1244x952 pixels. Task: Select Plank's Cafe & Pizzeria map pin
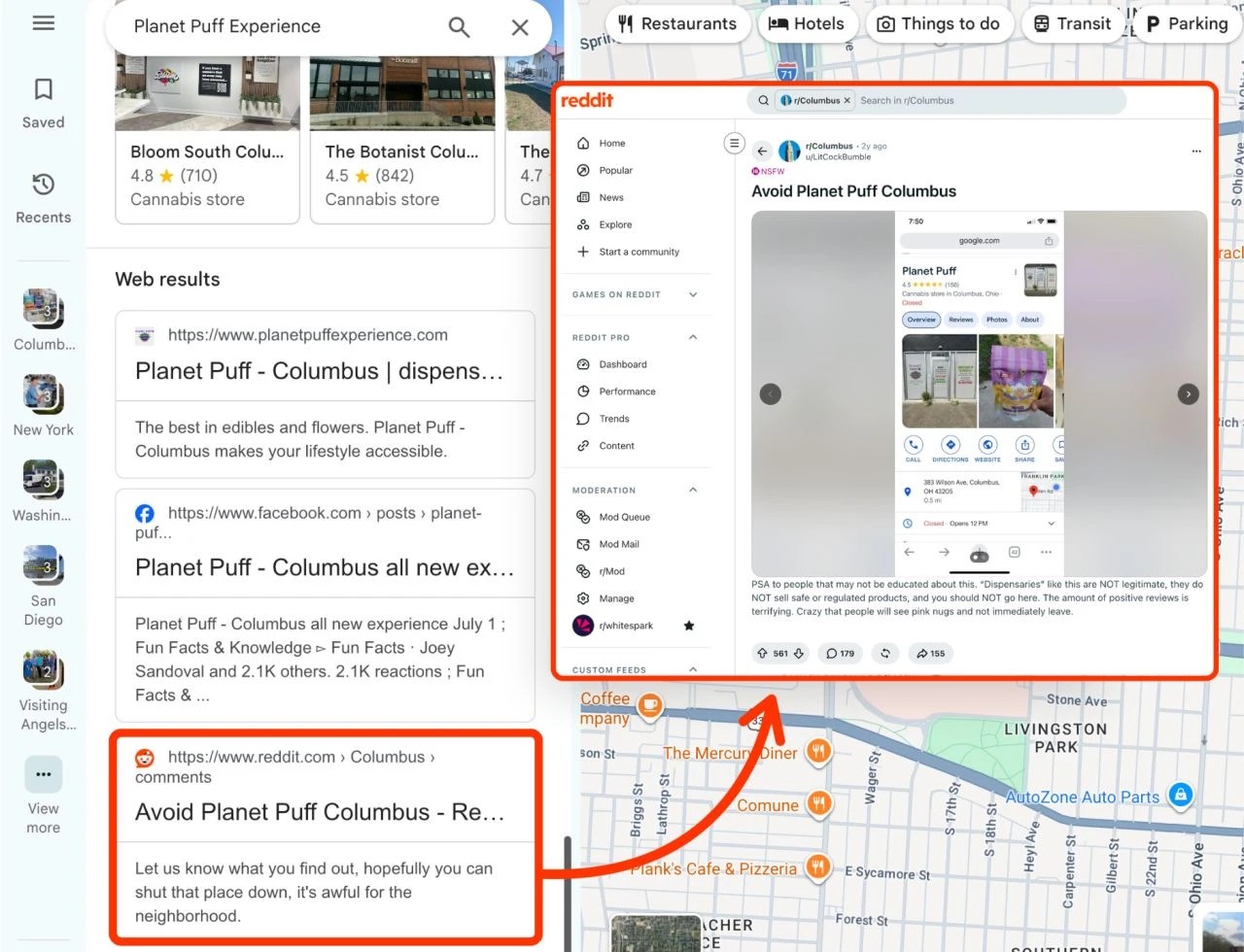tap(820, 867)
